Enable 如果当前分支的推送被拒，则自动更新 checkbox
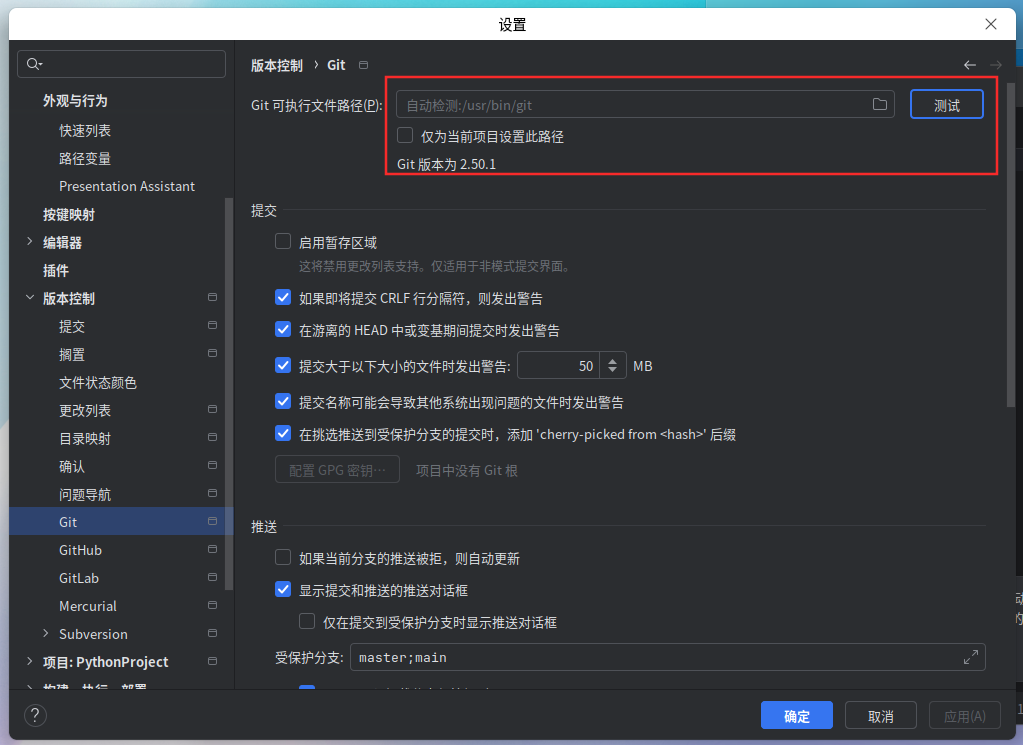1023x745 pixels. click(282, 557)
